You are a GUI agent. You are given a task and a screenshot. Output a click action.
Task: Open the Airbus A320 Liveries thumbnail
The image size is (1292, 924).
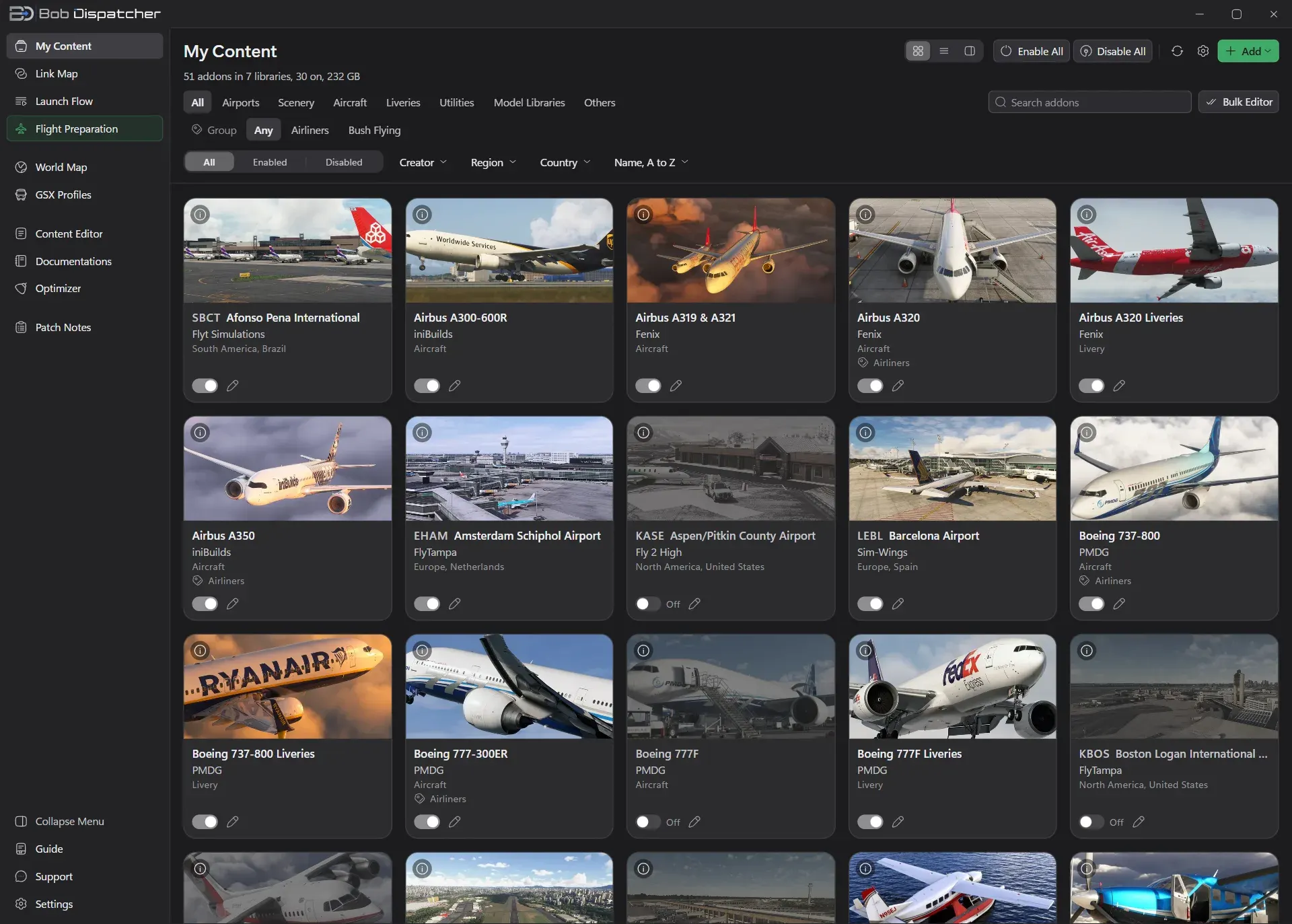tap(1174, 250)
